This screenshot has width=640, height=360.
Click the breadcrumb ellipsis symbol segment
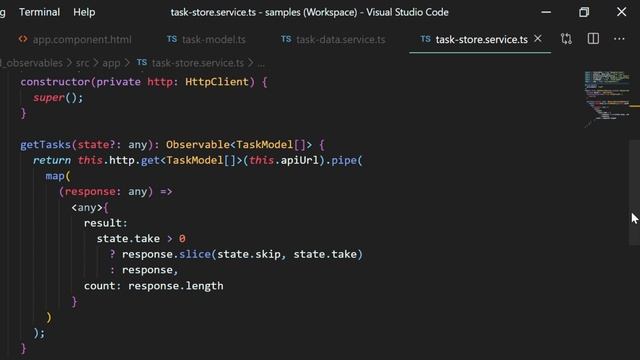[x=261, y=64]
